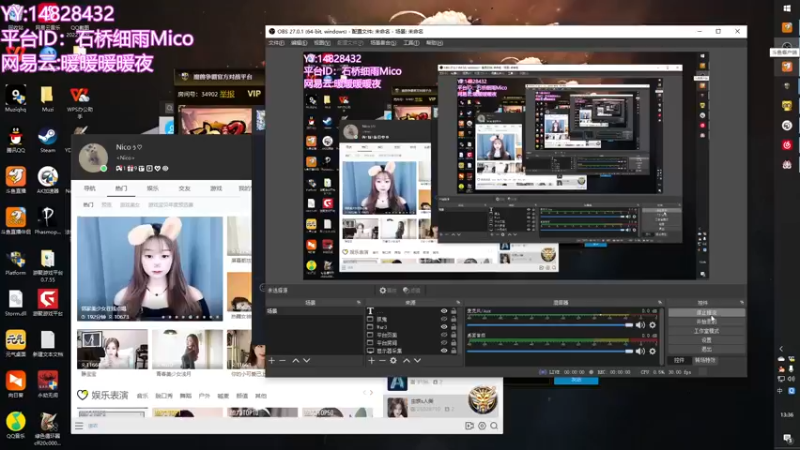
Task: Adjust 麦克风/Aux volume slider
Action: point(550,325)
